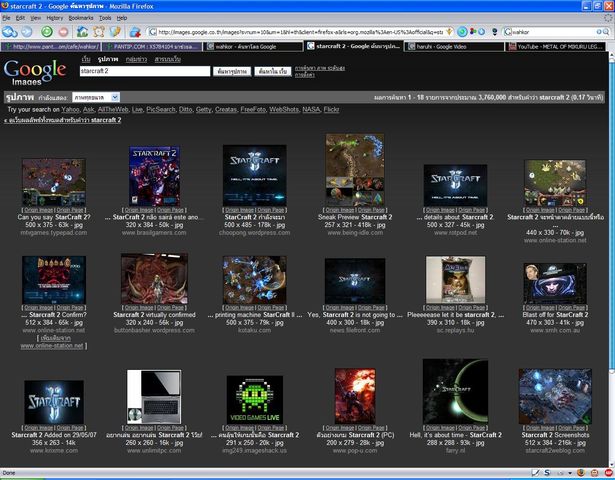Open the image size filter dropdown
This screenshot has height=480, width=615.
click(96, 97)
